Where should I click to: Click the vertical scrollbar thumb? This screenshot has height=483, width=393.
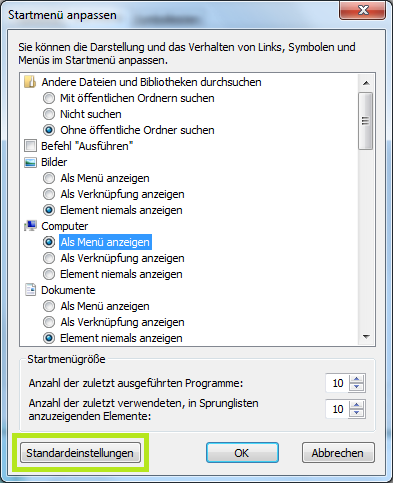point(366,121)
